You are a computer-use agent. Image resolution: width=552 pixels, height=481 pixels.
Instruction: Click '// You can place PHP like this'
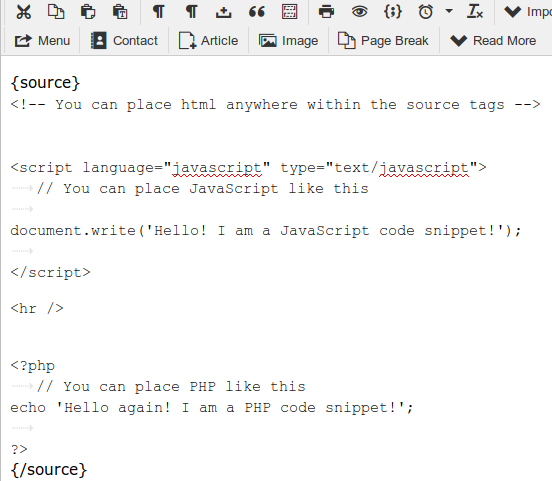click(x=171, y=387)
